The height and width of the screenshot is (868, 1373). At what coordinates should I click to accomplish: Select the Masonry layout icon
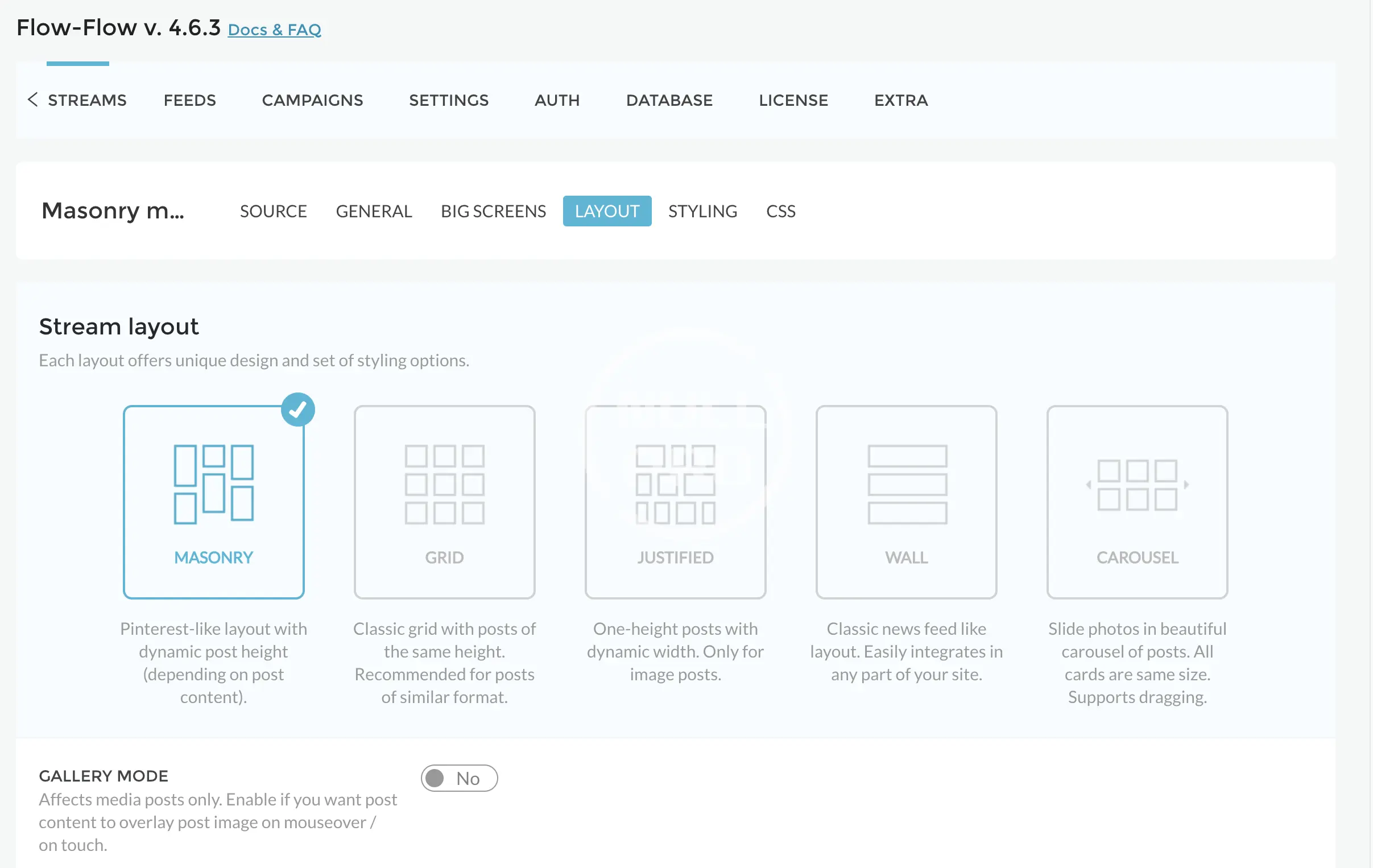[214, 484]
